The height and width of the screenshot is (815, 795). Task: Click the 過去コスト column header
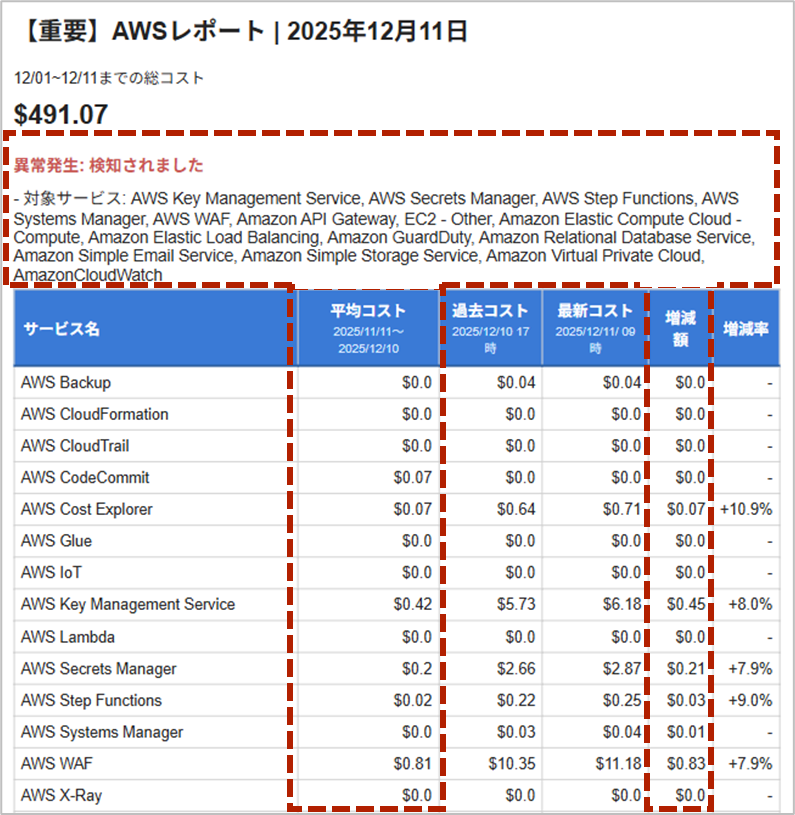pos(490,310)
